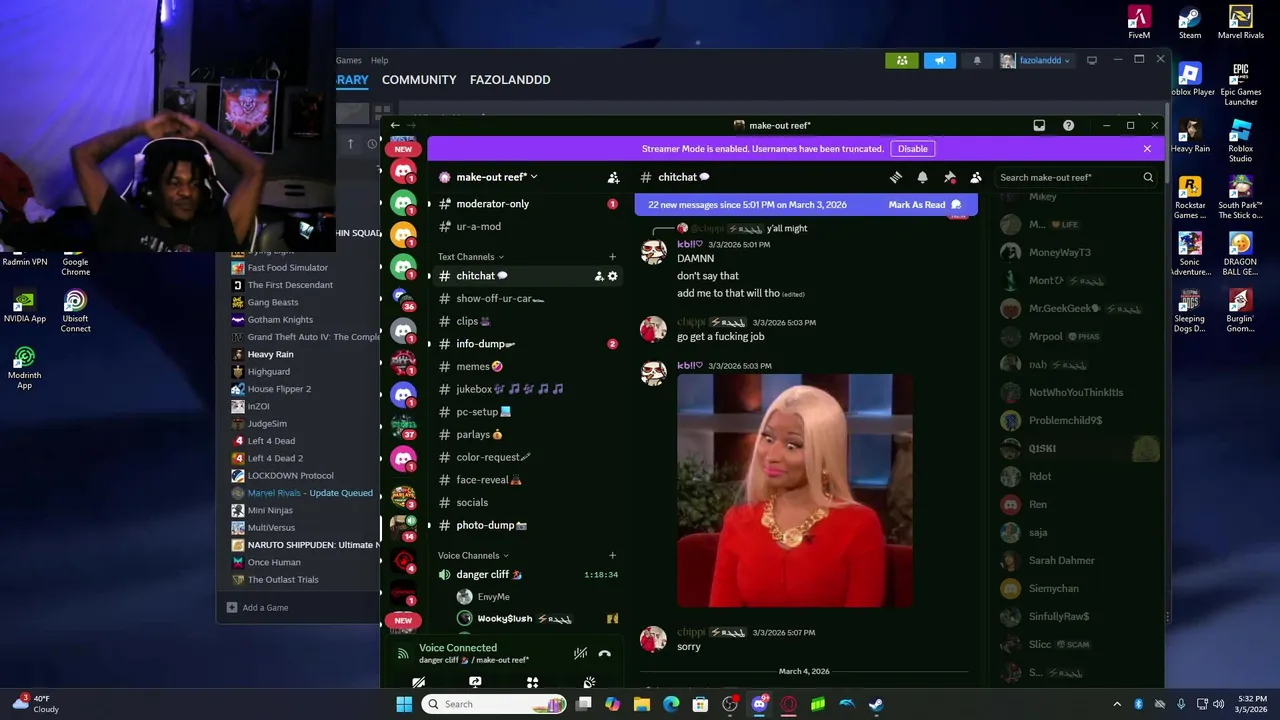The height and width of the screenshot is (720, 1280).
Task: Open Roblox Studio desktop icon
Action: coord(1241,141)
